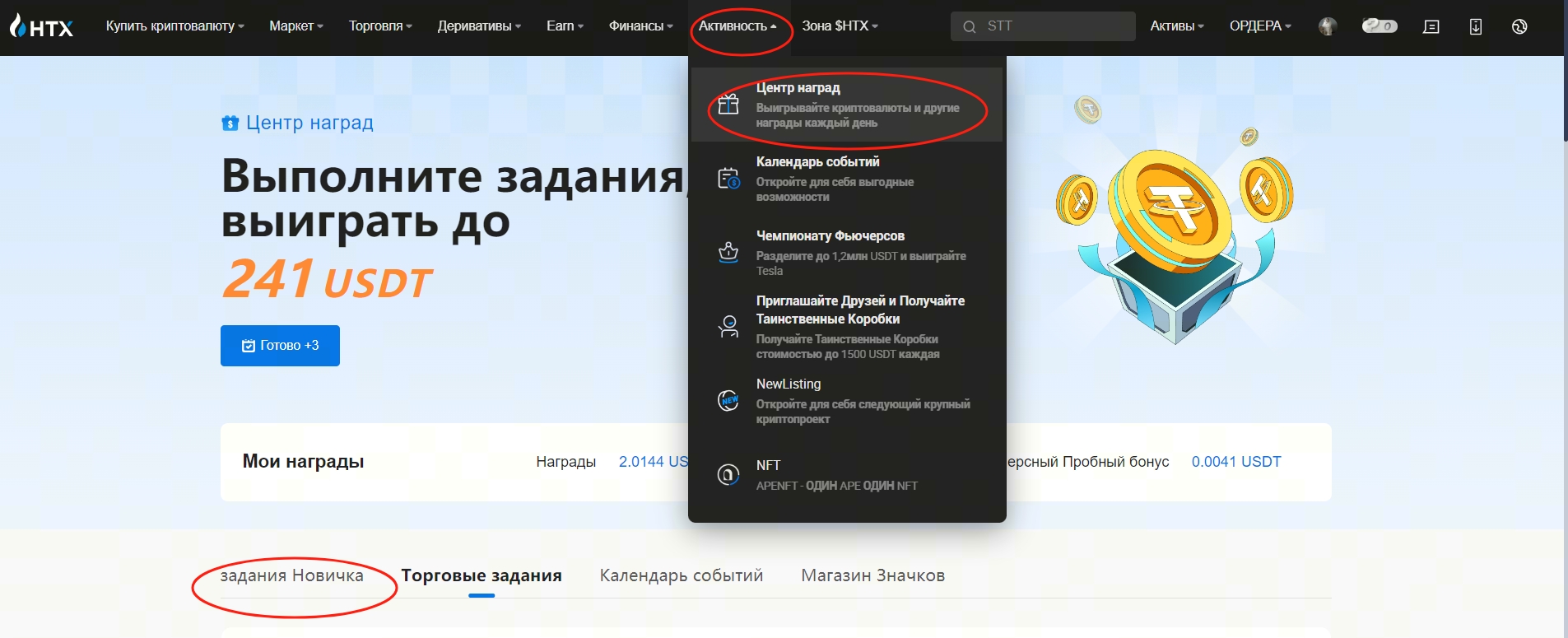
Task: Open the messages notification icon
Action: 1431,26
